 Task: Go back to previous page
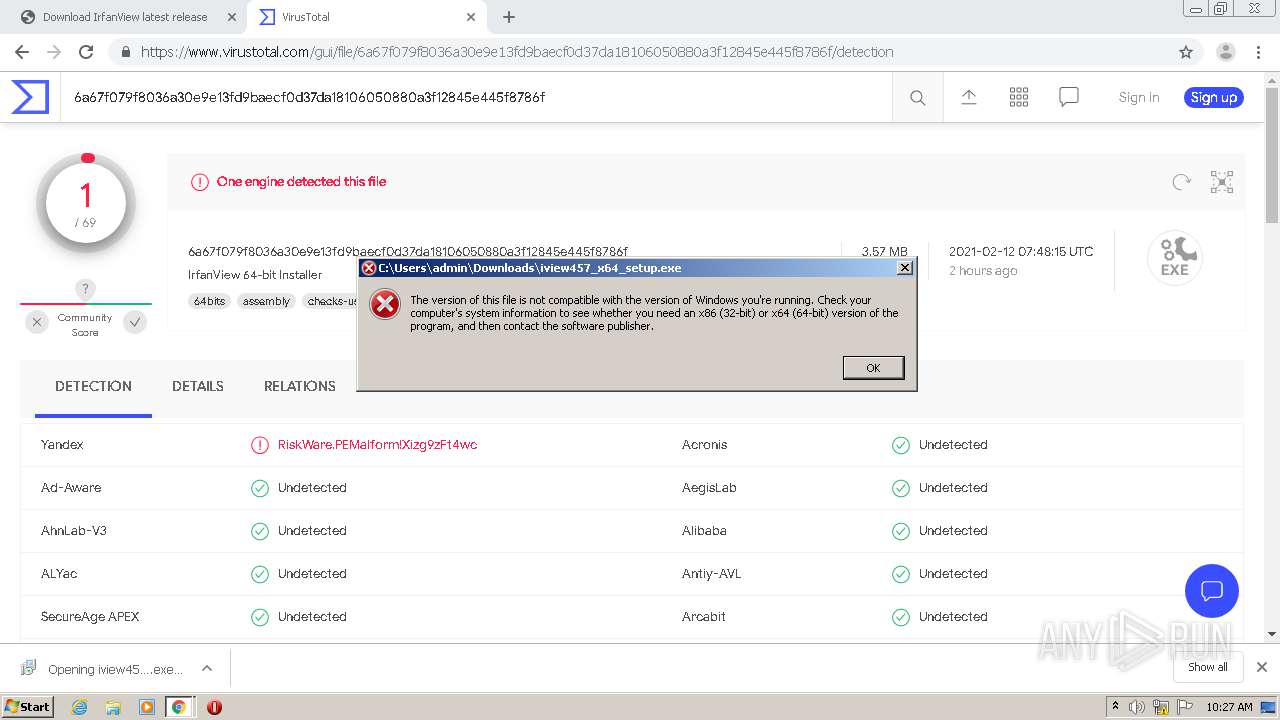[22, 52]
